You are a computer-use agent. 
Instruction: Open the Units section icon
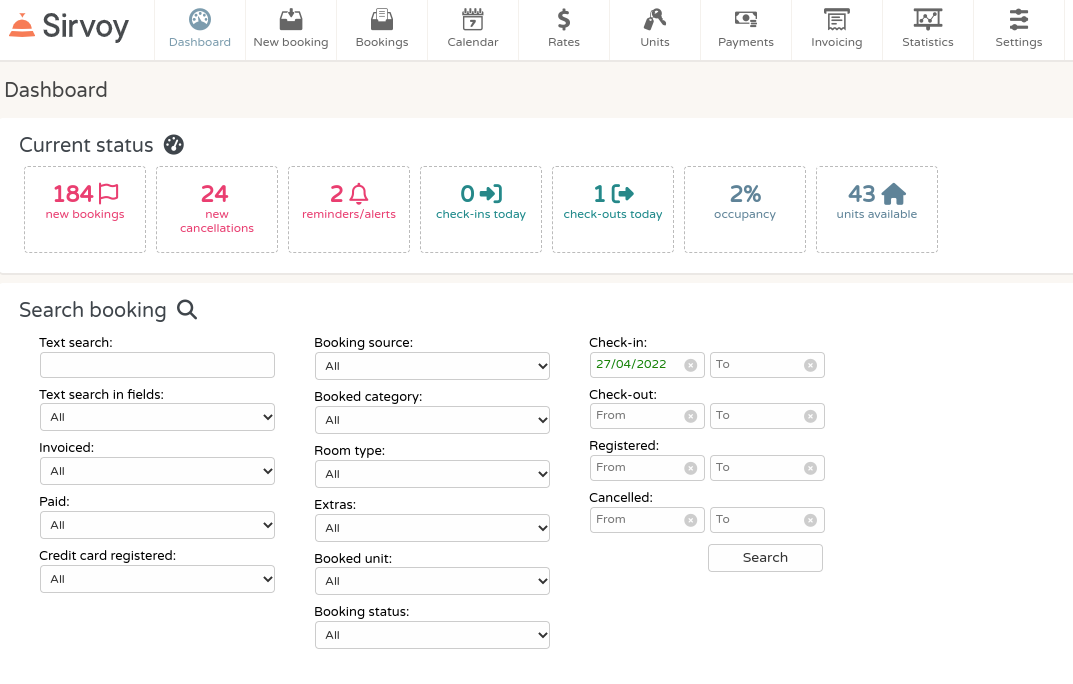coord(654,18)
